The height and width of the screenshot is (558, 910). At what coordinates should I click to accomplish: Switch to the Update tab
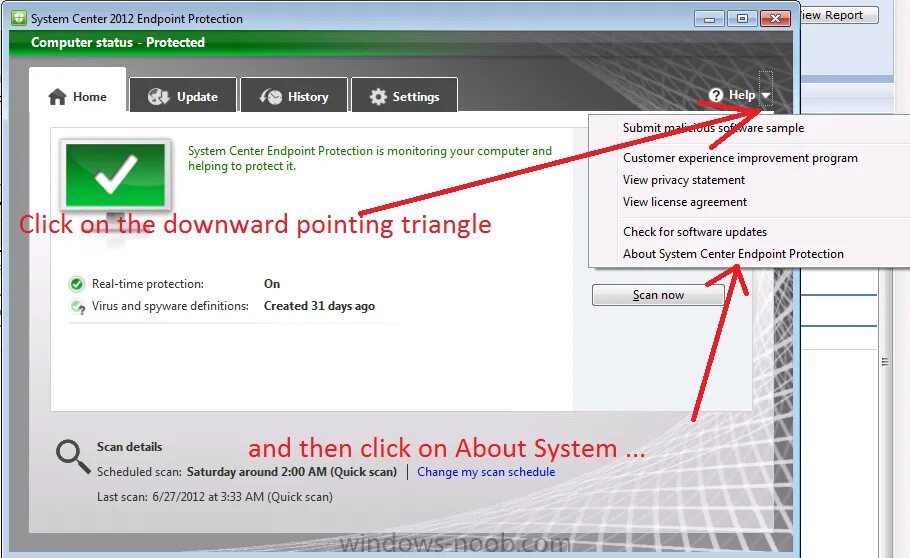(x=183, y=96)
